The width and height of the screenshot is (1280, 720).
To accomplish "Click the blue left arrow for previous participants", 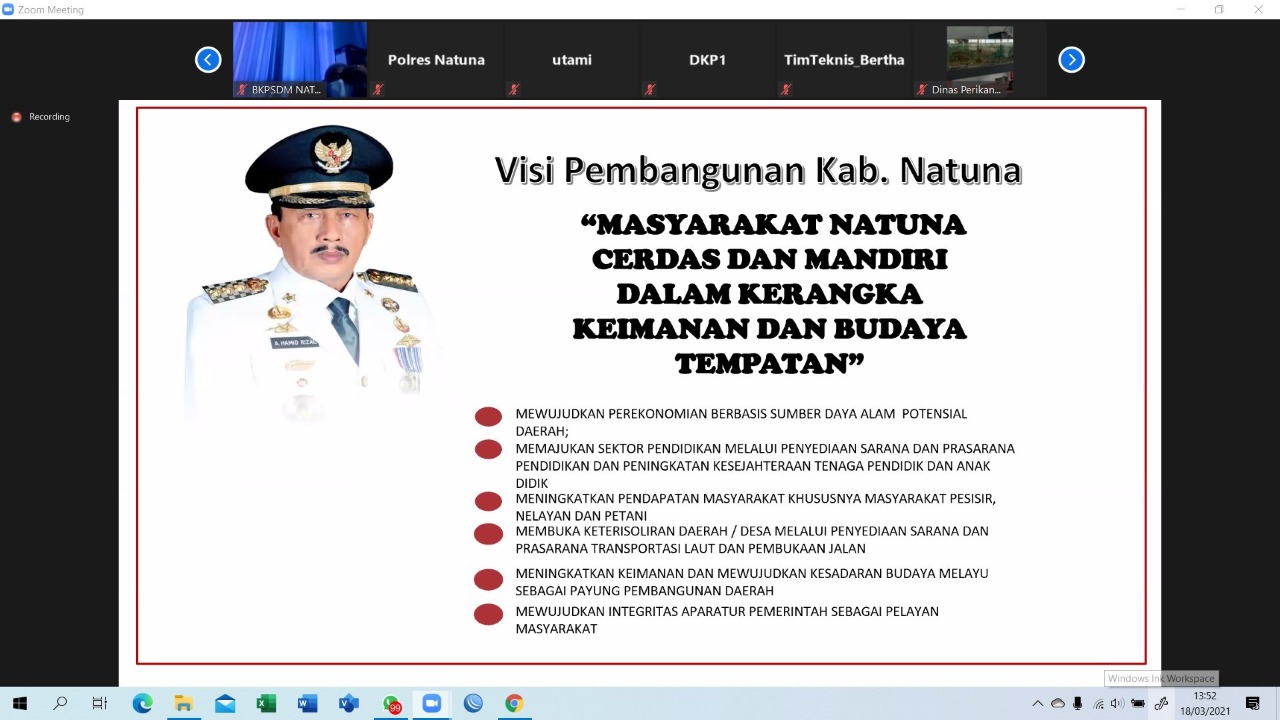I will 208,59.
